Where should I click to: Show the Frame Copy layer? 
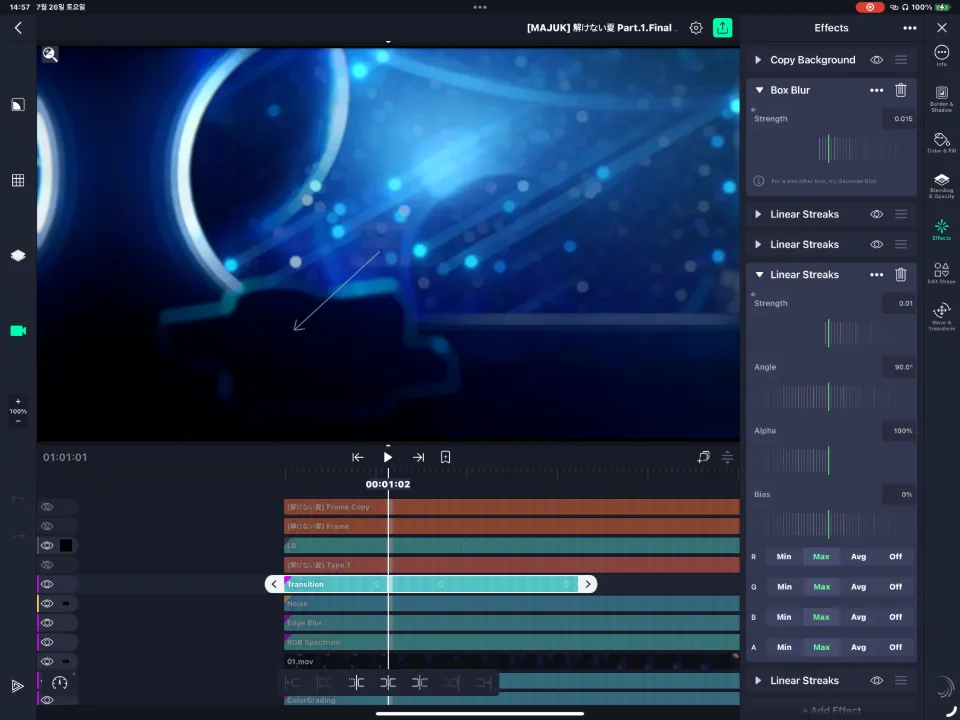tap(47, 507)
